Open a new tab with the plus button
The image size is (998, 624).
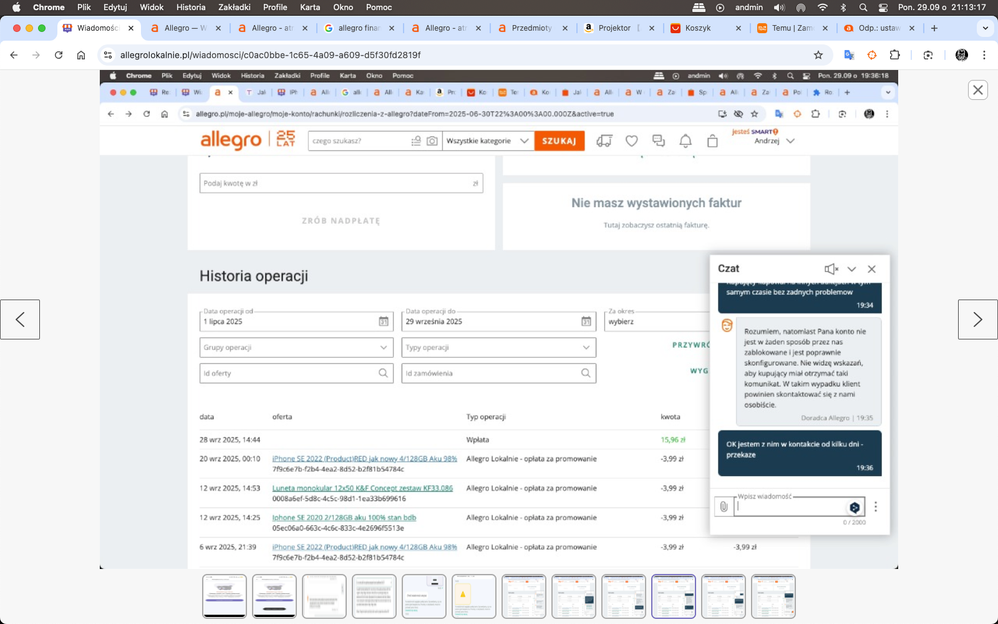tap(934, 28)
